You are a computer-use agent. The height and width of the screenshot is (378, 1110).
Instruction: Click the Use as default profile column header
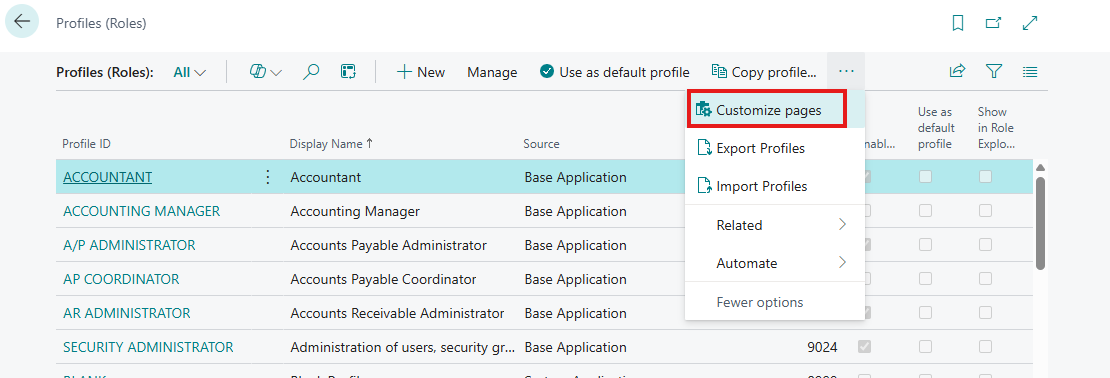pos(936,128)
